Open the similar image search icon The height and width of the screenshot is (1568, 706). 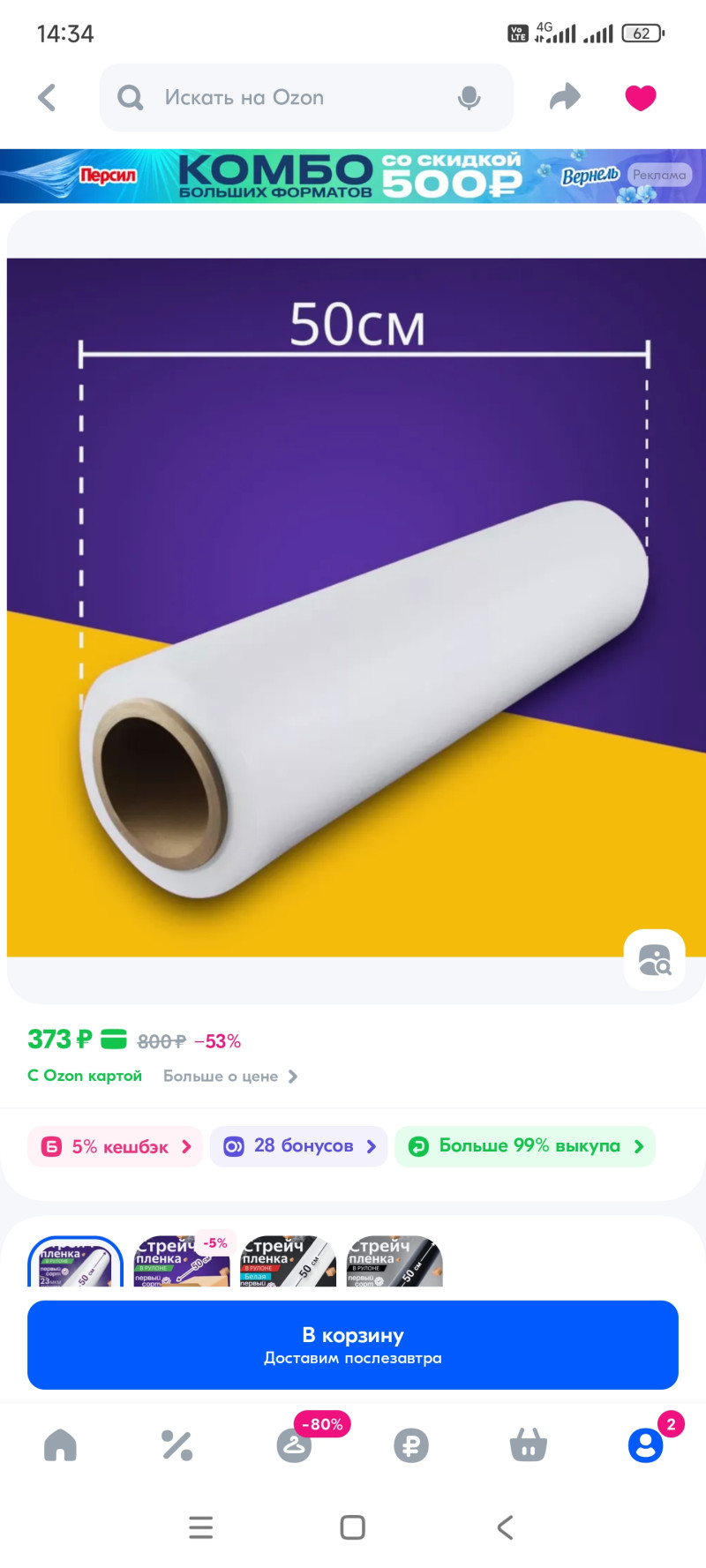(654, 959)
